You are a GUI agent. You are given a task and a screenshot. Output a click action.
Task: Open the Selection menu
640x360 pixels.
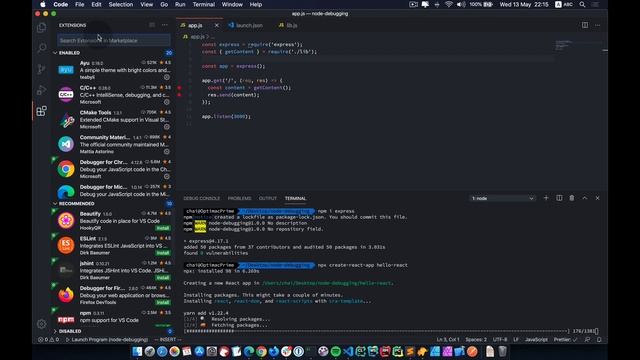[x=121, y=4]
